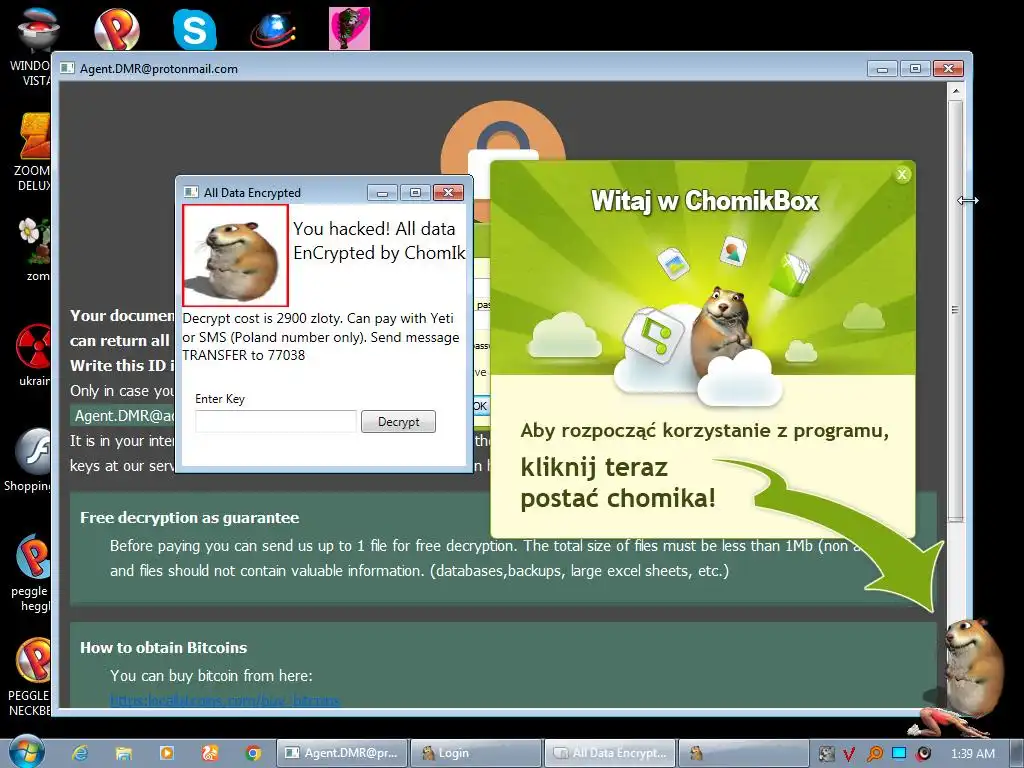Image resolution: width=1024 pixels, height=768 pixels.
Task: Click the partially hidden OK button behind dialog
Action: (x=480, y=406)
